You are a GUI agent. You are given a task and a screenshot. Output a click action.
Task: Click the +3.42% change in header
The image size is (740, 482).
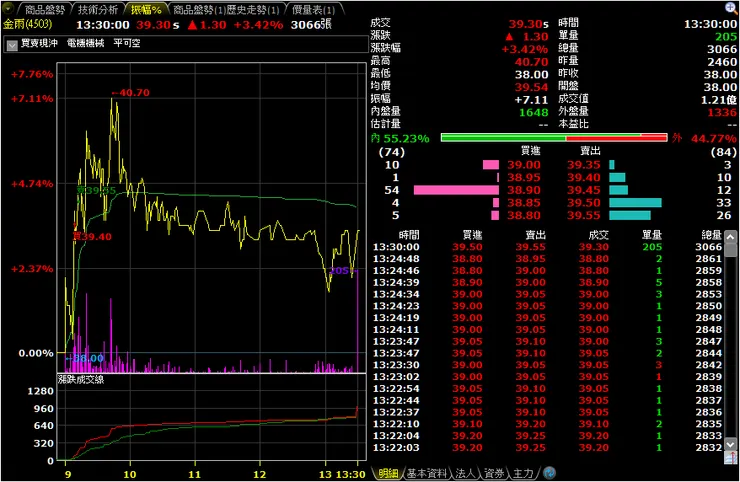pyautogui.click(x=259, y=25)
